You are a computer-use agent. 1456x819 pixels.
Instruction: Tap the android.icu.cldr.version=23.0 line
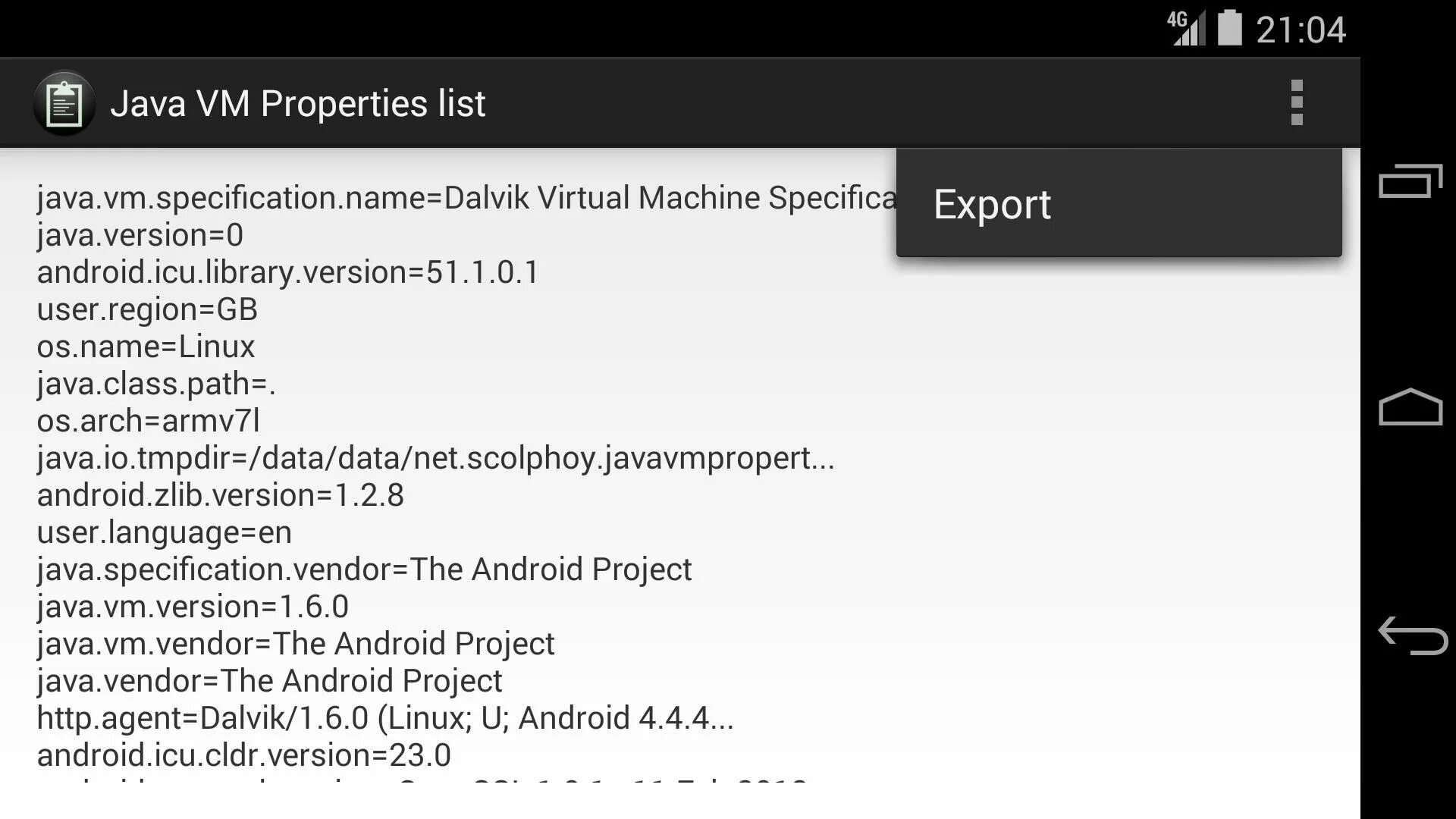pyautogui.click(x=244, y=755)
